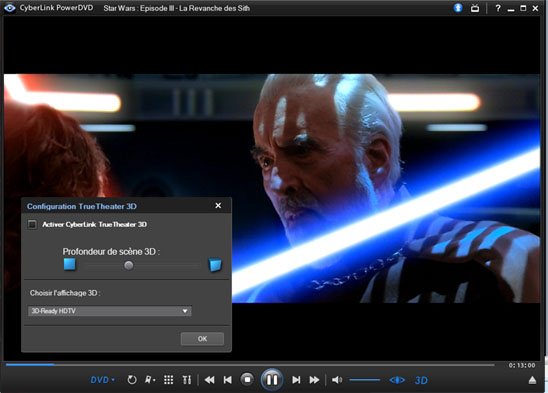
Task: Open the chapter grid viewer icon
Action: coord(168,380)
